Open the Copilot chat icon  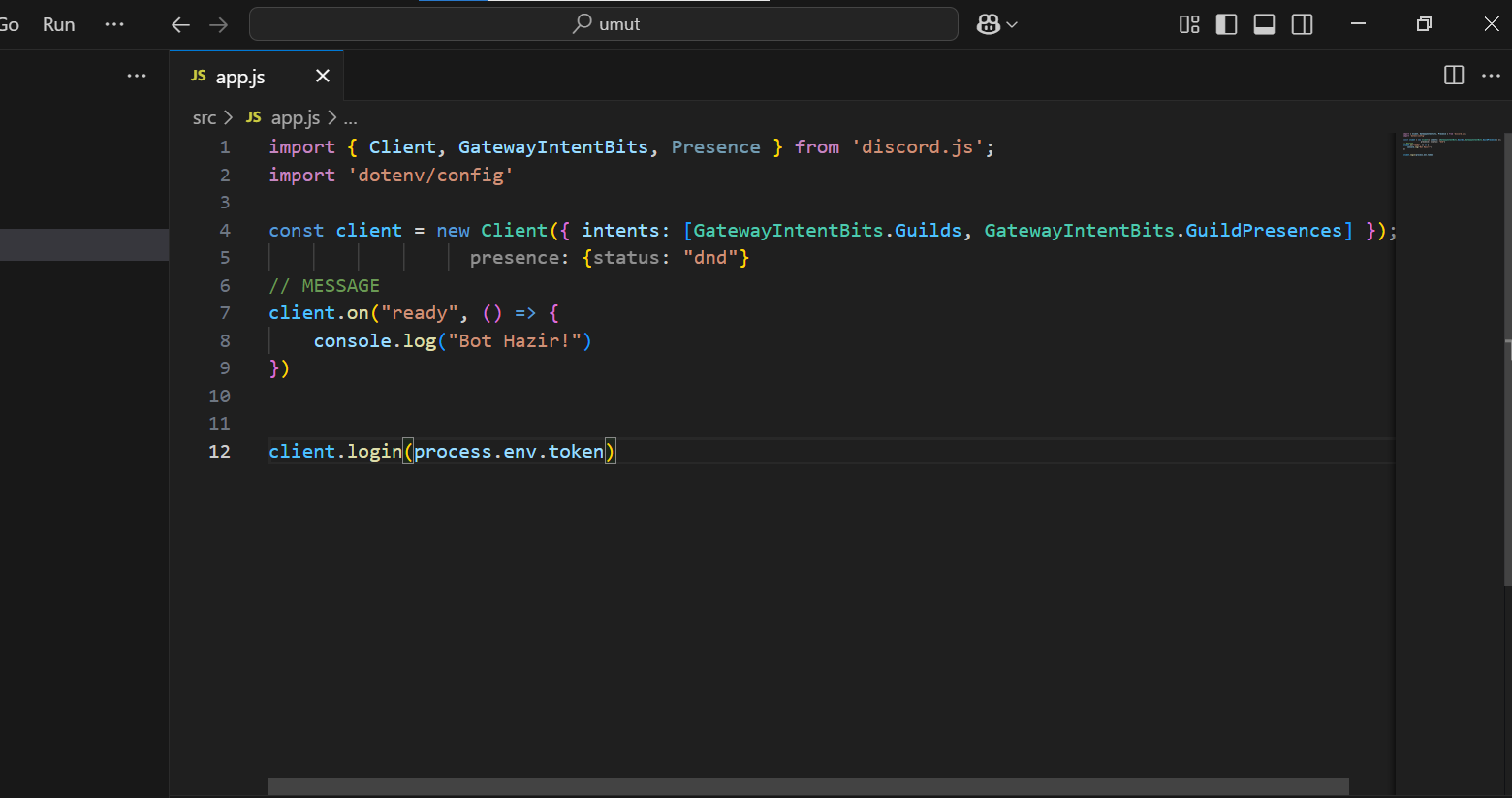coord(988,24)
